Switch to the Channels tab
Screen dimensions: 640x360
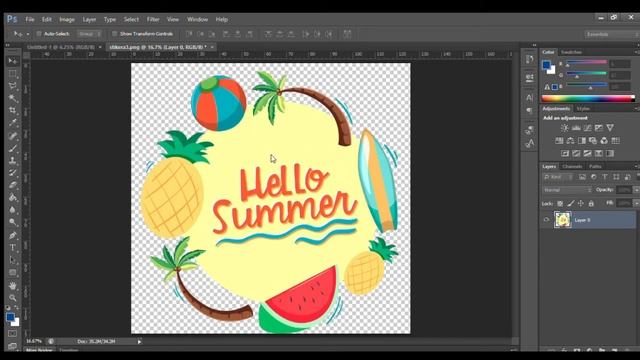[572, 167]
